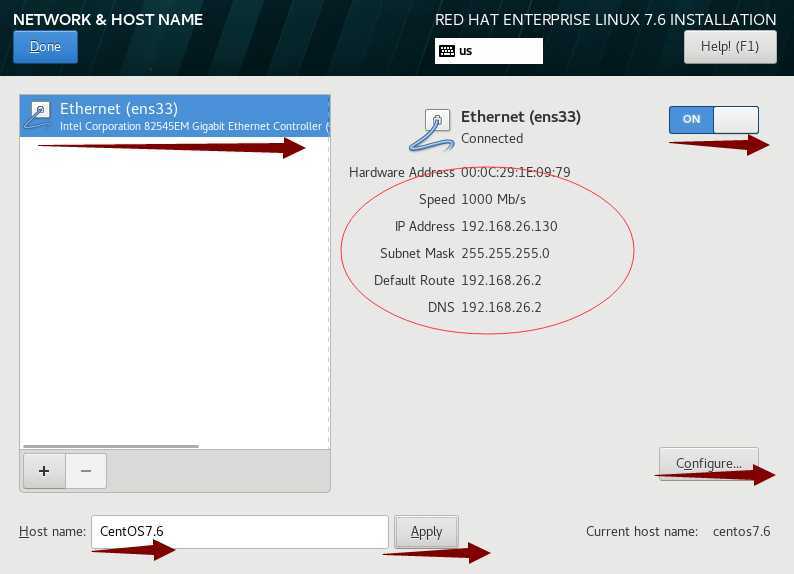Click the NETWORK & HOST NAME title

(x=108, y=20)
